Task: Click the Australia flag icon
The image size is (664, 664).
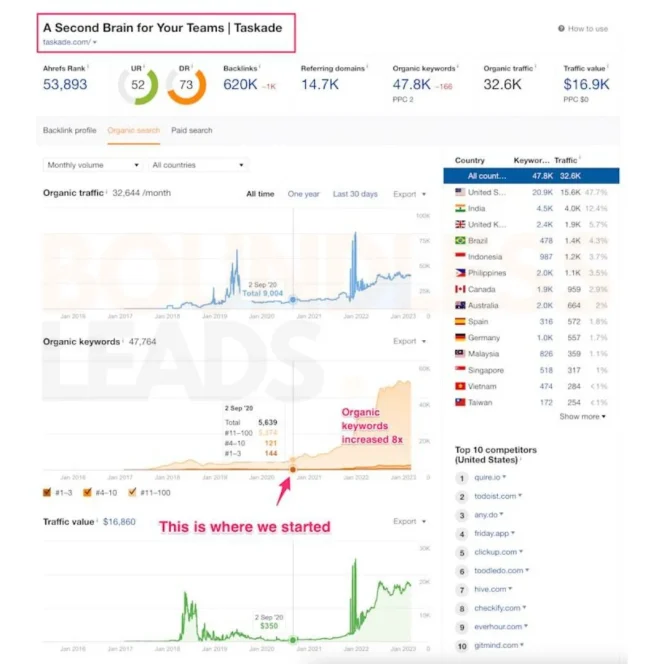Action: tap(460, 305)
